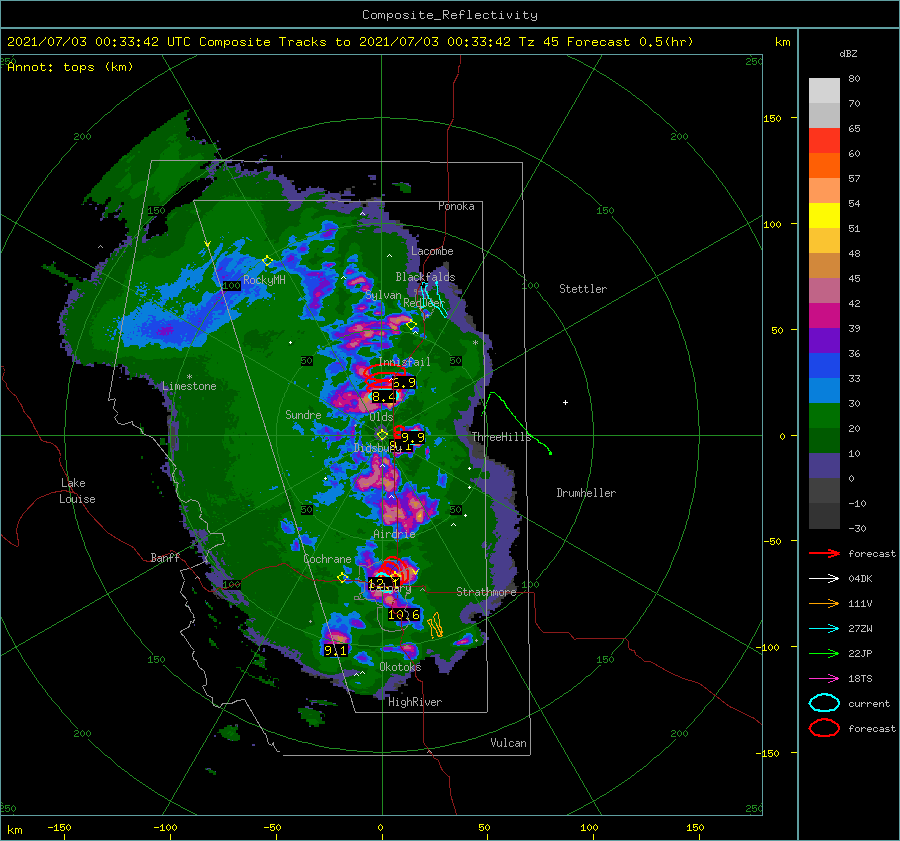This screenshot has width=900, height=841.
Task: Click the 'Annot: tops (km)' annotation text
Action: point(70,67)
